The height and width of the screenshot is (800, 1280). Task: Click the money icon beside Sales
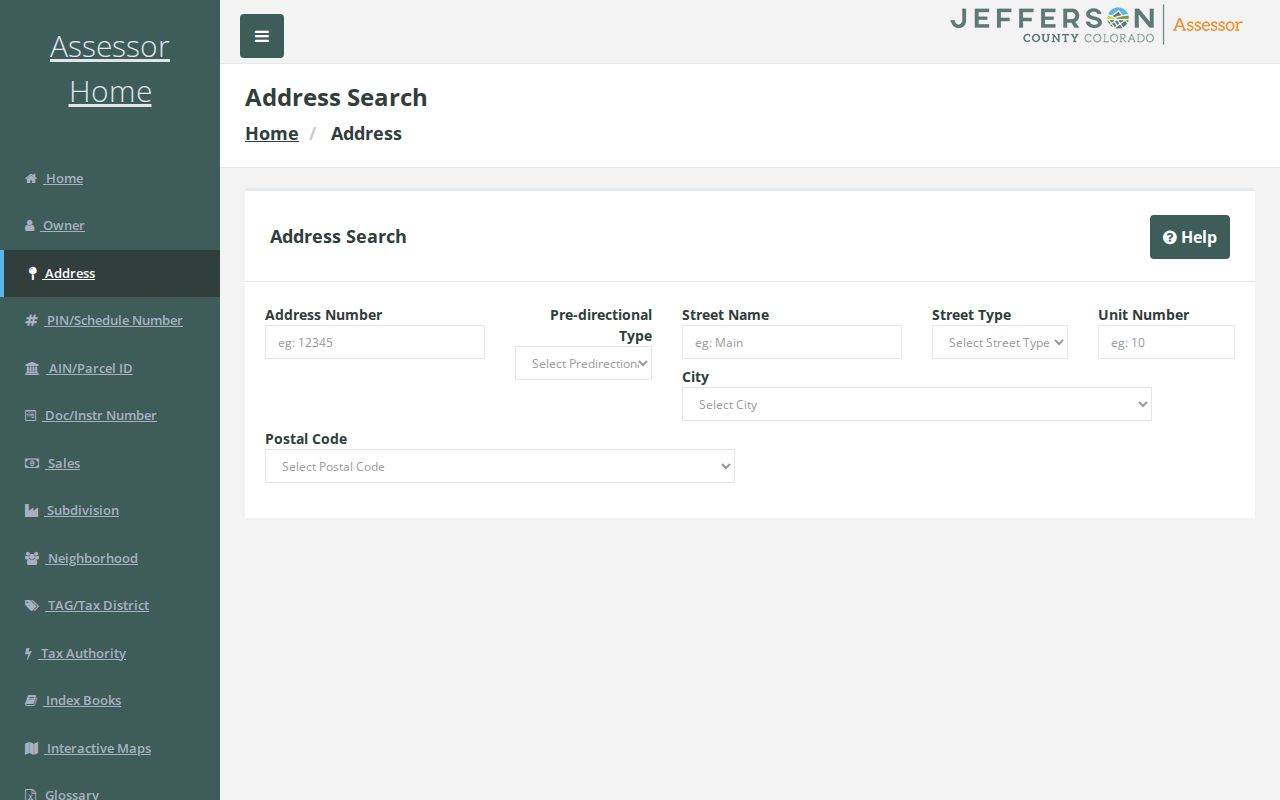[x=32, y=463]
